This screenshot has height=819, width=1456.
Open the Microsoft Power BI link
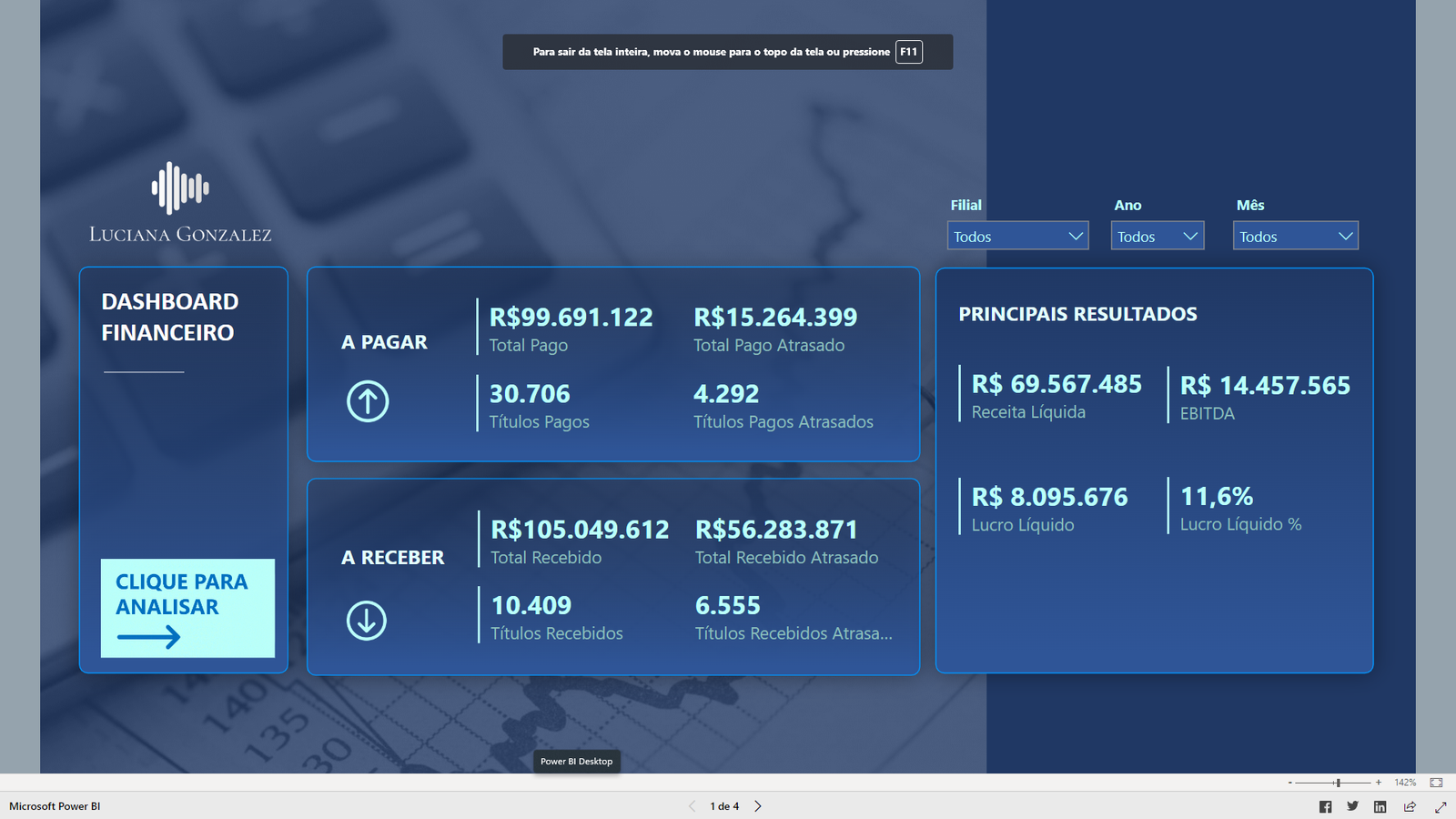(x=56, y=806)
